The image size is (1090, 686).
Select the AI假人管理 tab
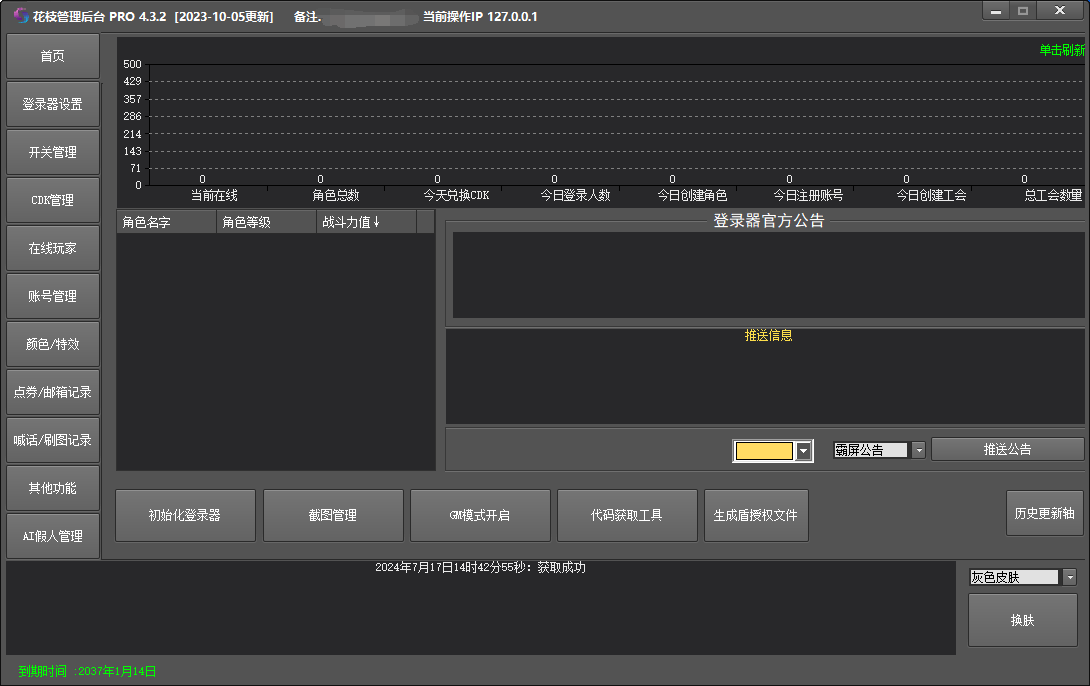tap(53, 536)
